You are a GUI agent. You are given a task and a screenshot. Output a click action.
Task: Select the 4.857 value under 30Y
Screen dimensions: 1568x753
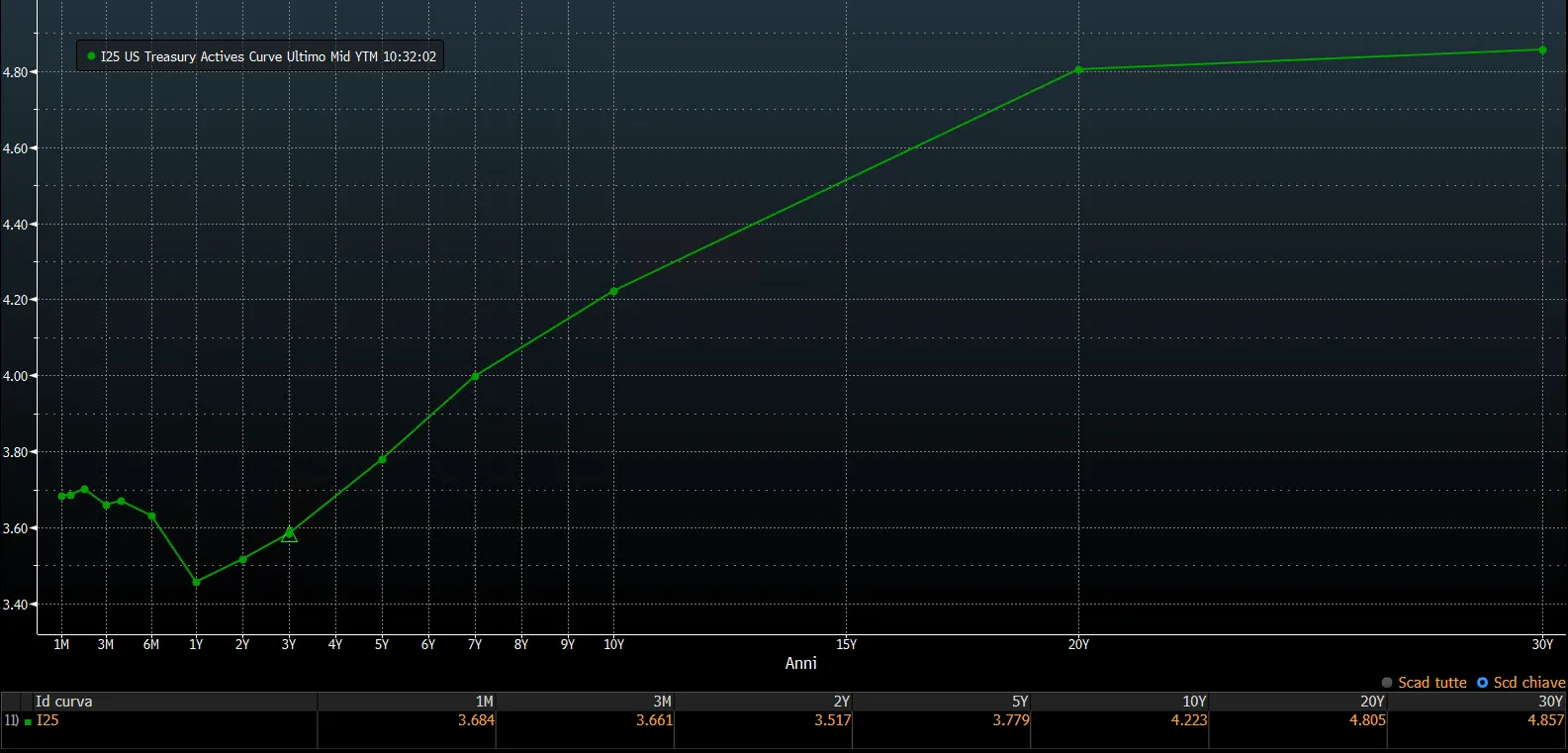pos(1545,720)
